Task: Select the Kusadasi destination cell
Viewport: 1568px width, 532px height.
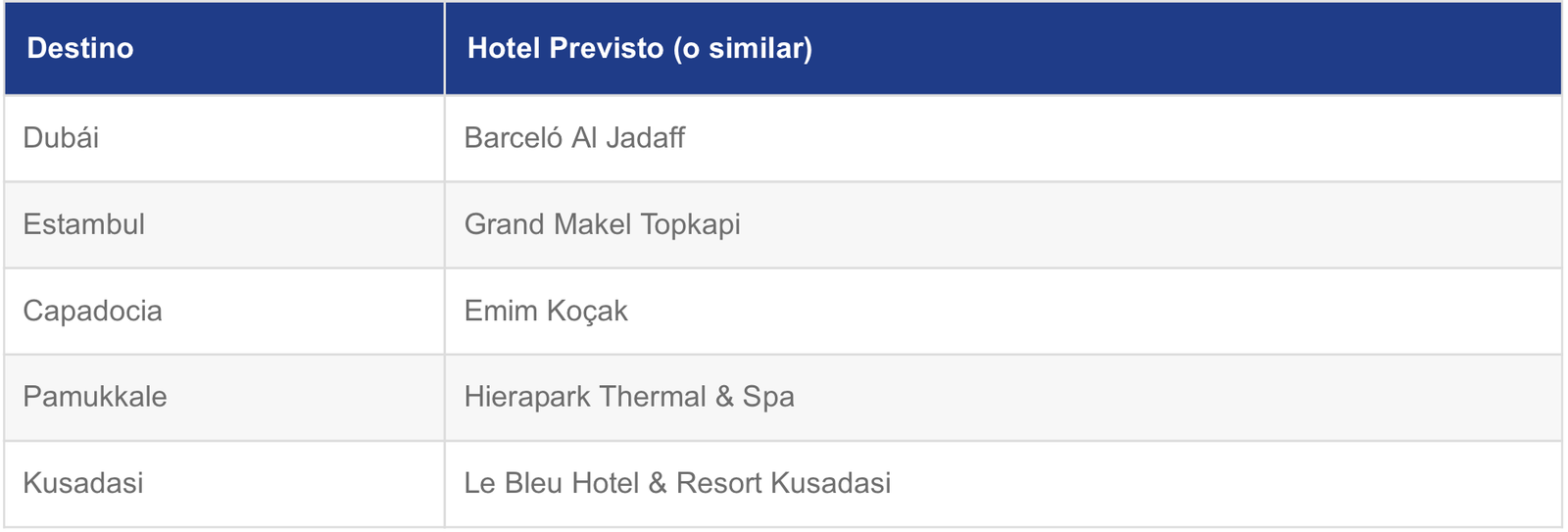Action: (x=224, y=484)
